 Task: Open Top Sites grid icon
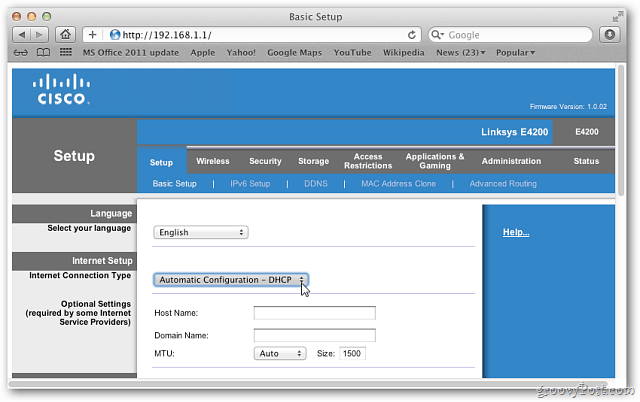[66, 52]
